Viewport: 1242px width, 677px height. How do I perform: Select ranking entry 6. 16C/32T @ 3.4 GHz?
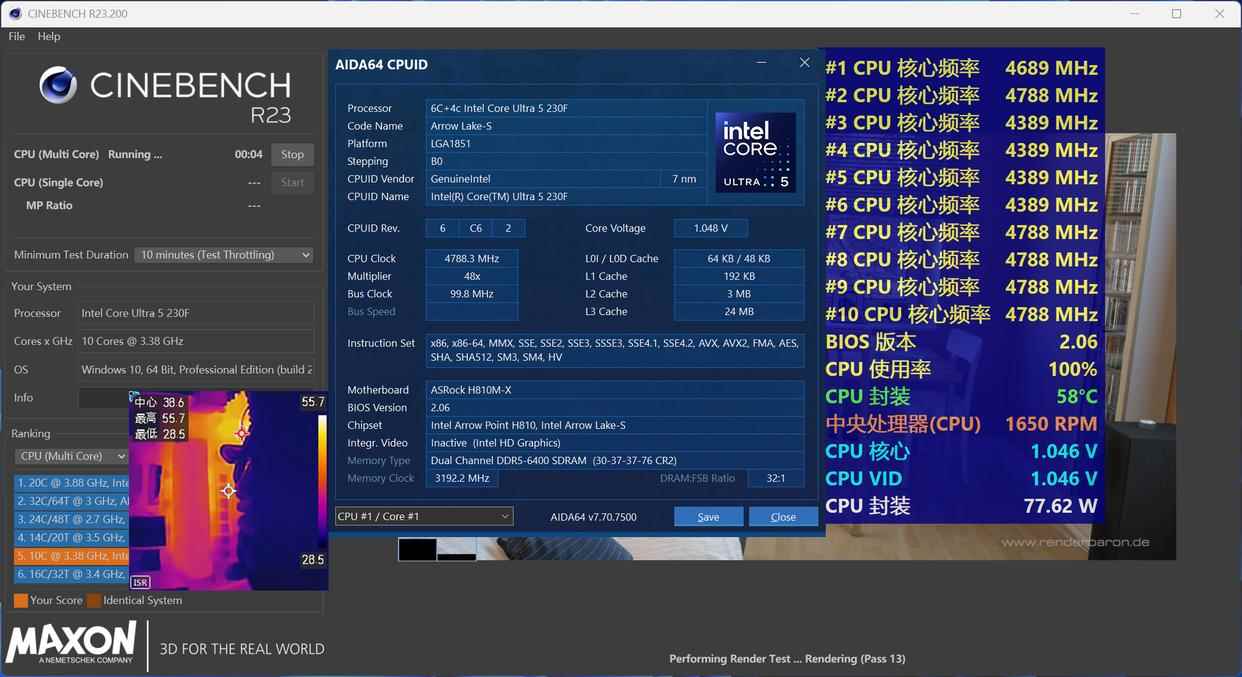[x=72, y=574]
